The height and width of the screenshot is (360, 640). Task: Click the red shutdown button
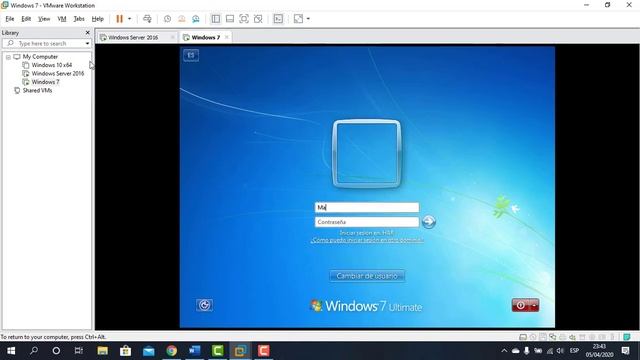(521, 305)
